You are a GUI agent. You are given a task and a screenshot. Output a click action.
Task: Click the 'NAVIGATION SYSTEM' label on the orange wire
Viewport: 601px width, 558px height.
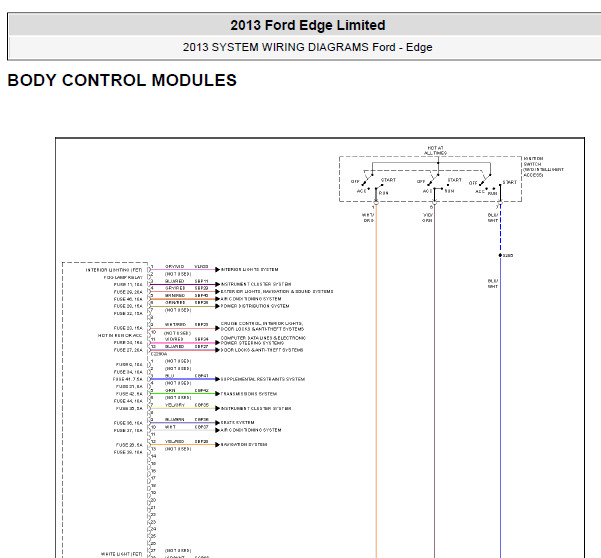pos(244,445)
